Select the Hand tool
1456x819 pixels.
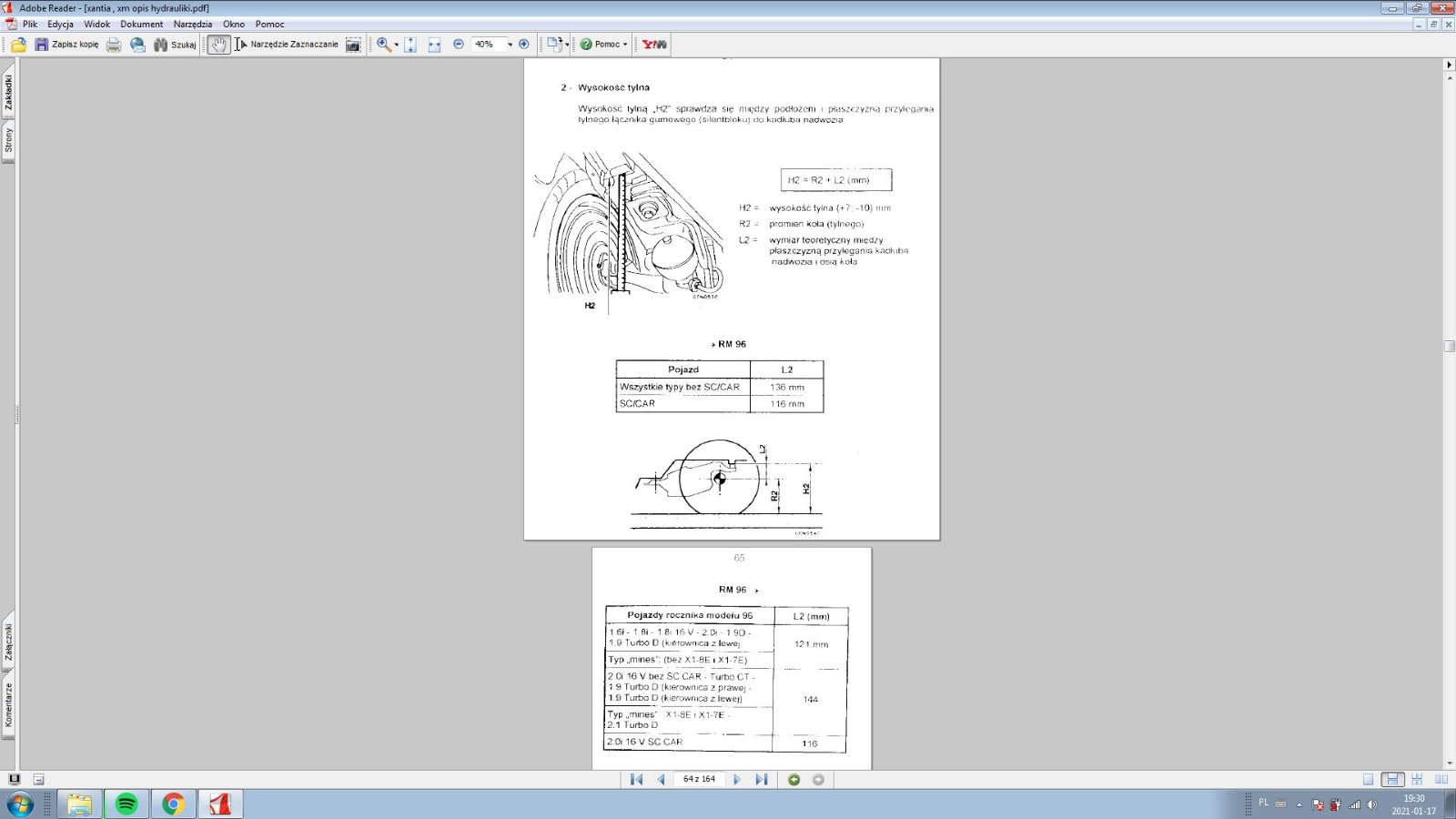(218, 44)
